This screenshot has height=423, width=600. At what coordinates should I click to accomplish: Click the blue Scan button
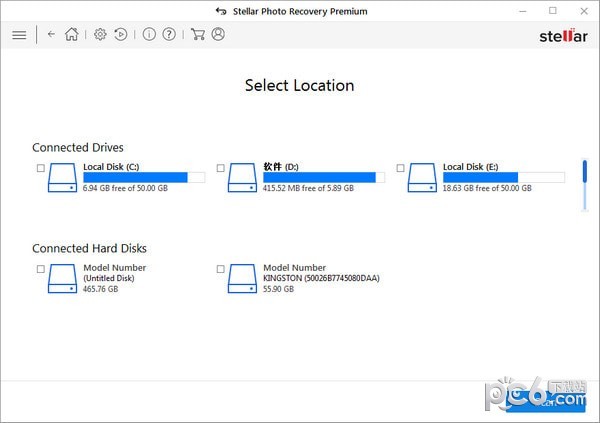pyautogui.click(x=559, y=402)
